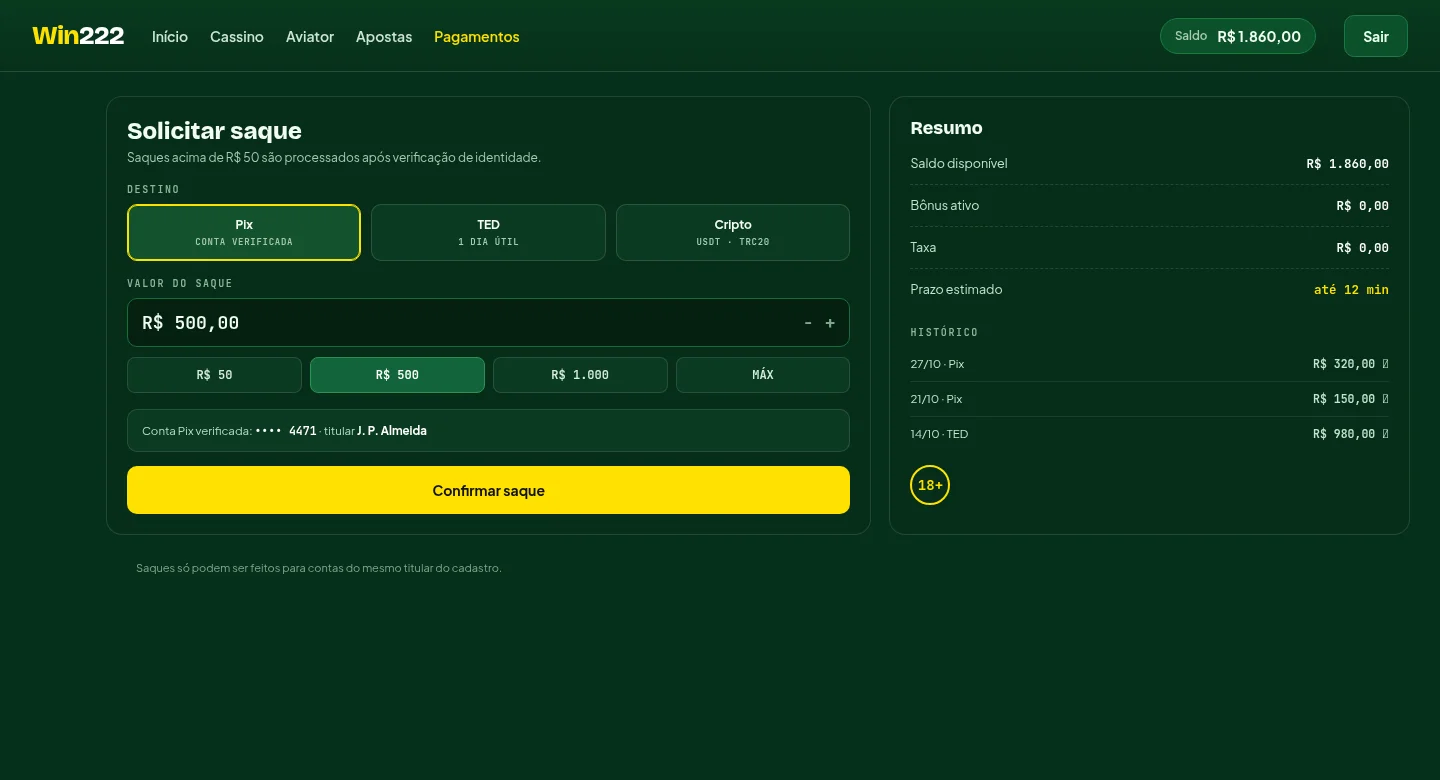The image size is (1440, 780).
Task: Select the 14/10 · TED history row
Action: point(1149,434)
